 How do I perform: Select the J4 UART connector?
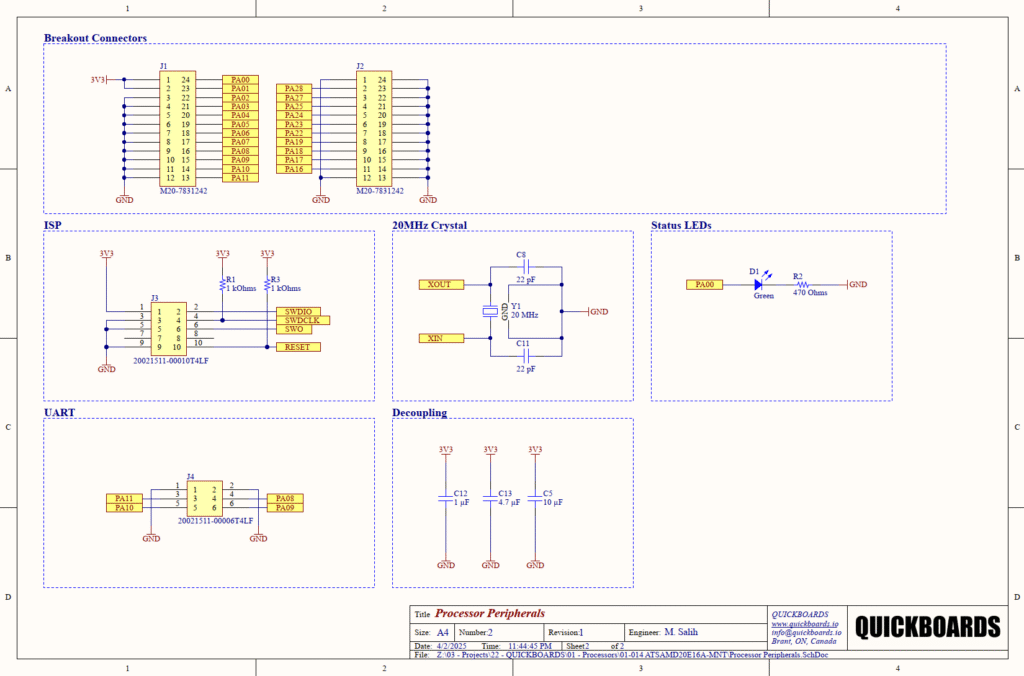[x=204, y=497]
